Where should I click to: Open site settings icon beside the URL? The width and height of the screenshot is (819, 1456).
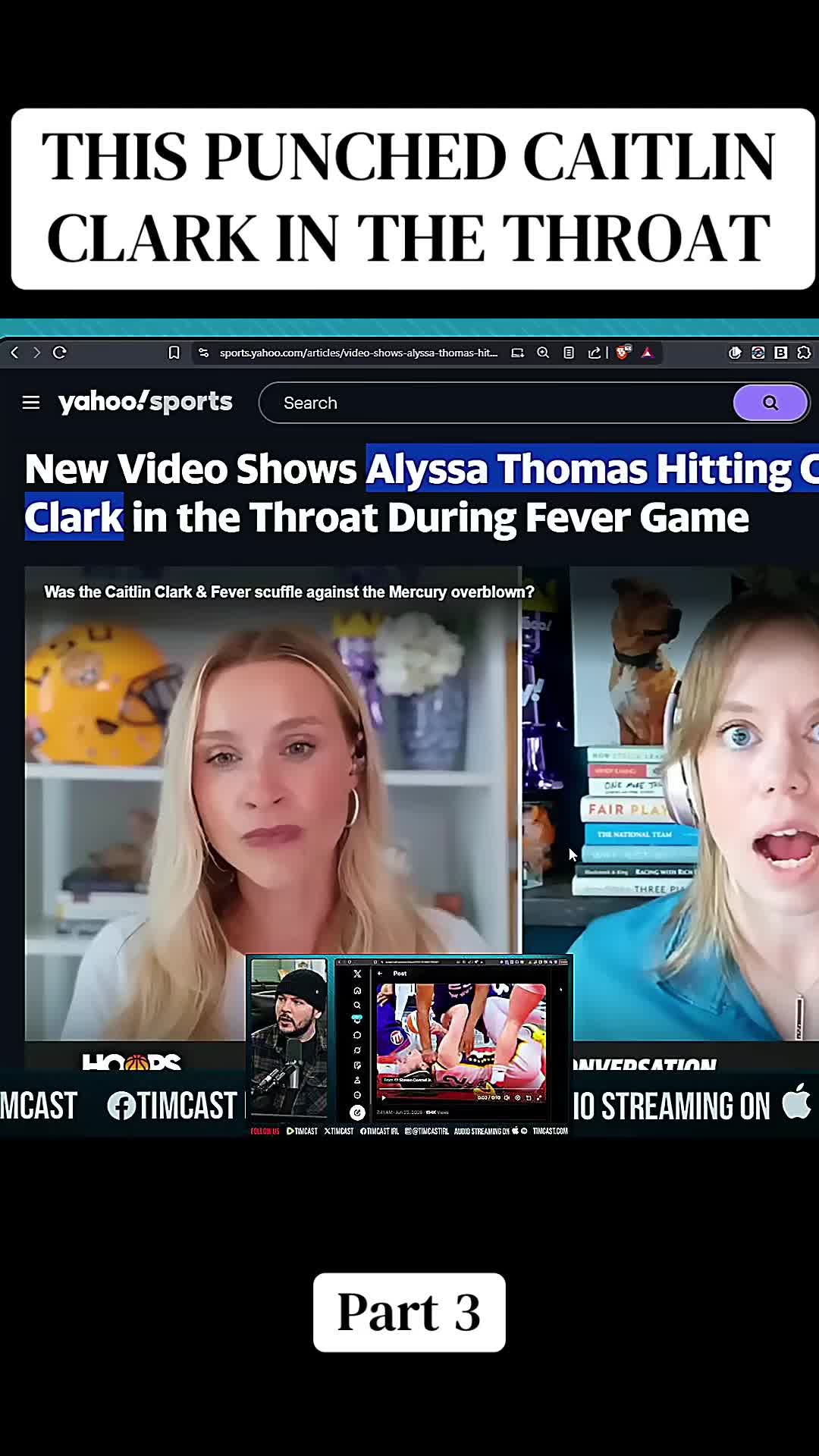coord(203,353)
